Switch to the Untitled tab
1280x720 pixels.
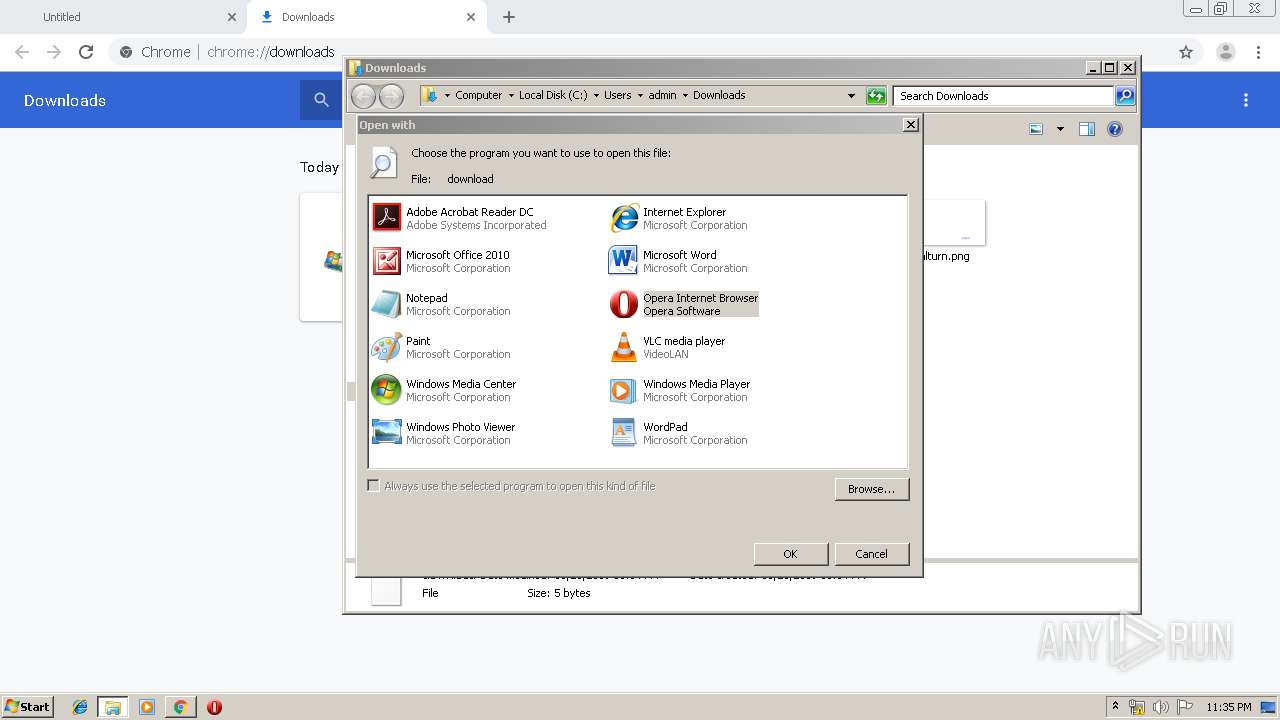click(124, 17)
